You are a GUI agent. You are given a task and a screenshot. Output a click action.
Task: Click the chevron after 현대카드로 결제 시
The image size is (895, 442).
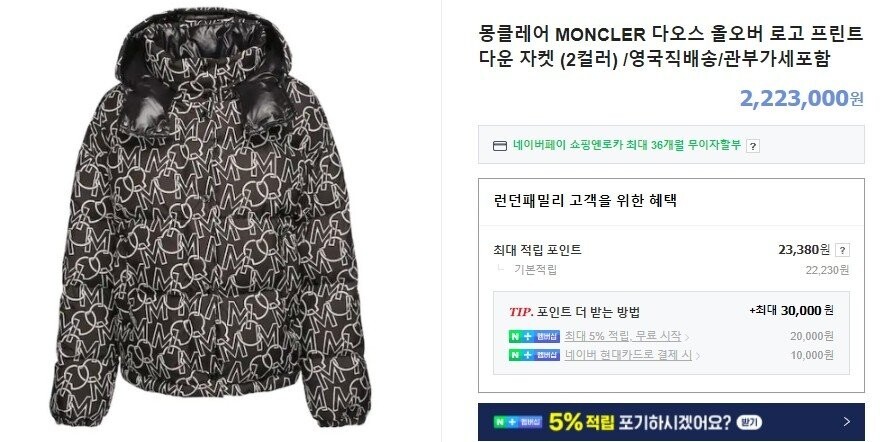[698, 356]
